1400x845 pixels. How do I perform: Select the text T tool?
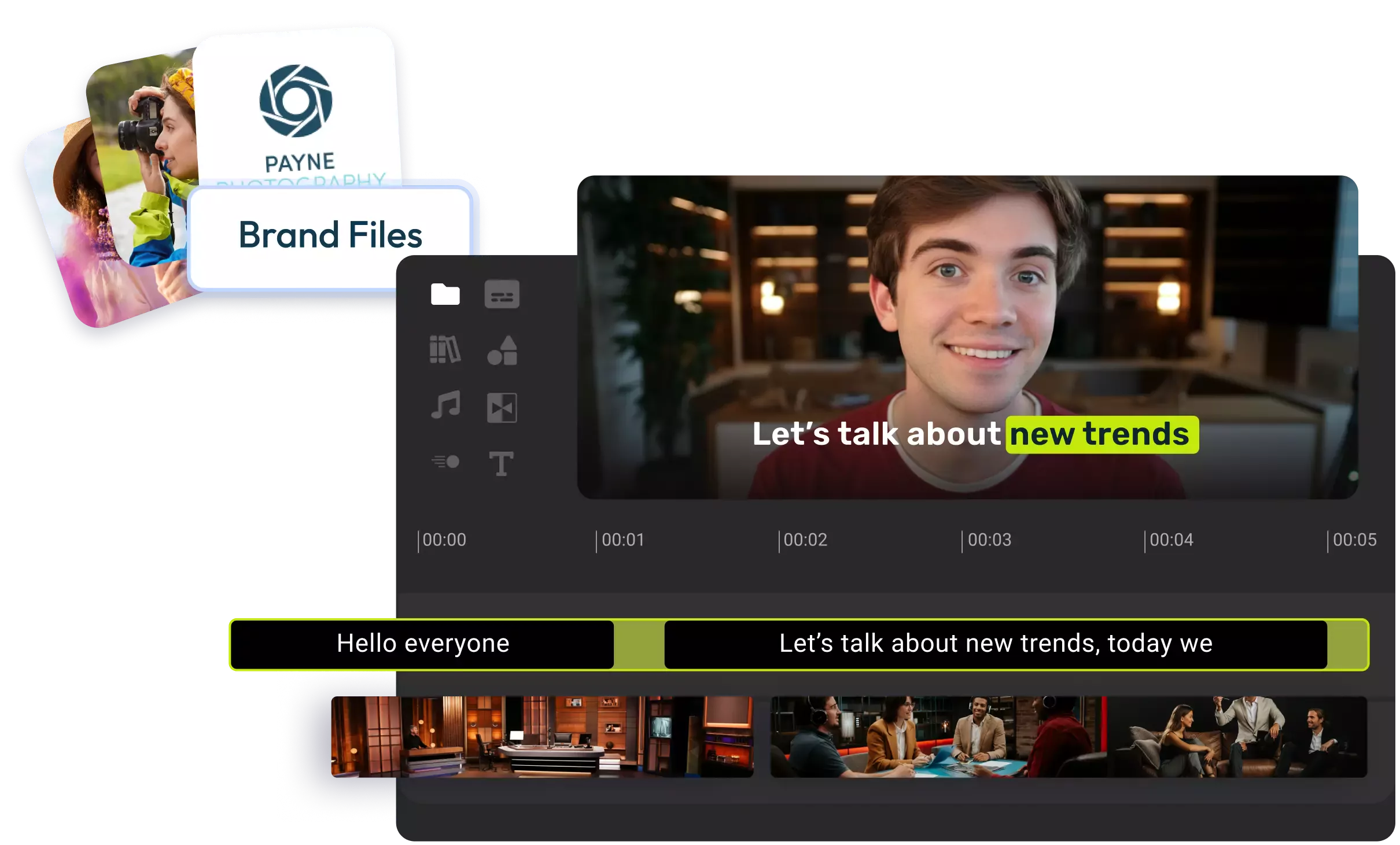501,463
